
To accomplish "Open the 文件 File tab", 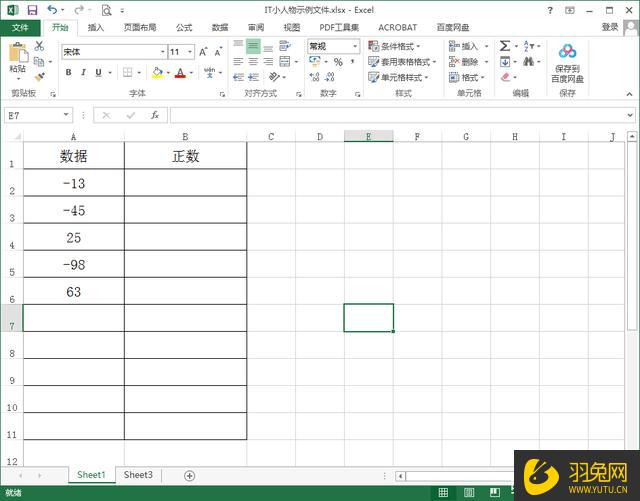I will (20, 27).
